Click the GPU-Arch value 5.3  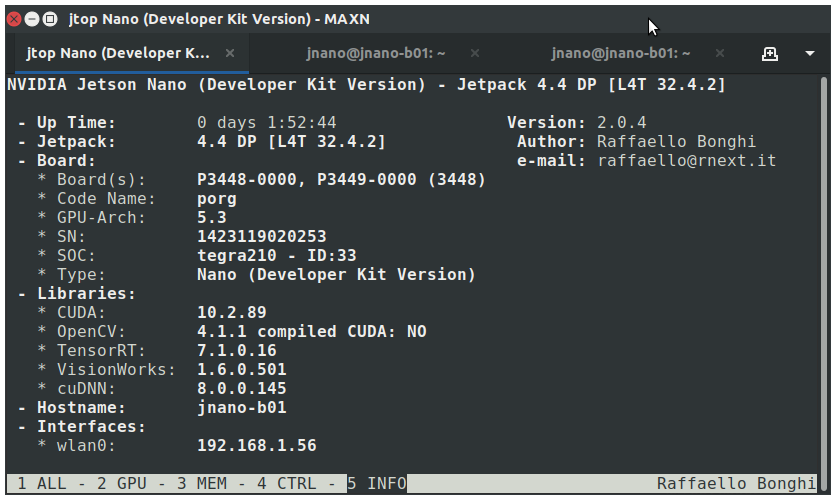(x=212, y=217)
